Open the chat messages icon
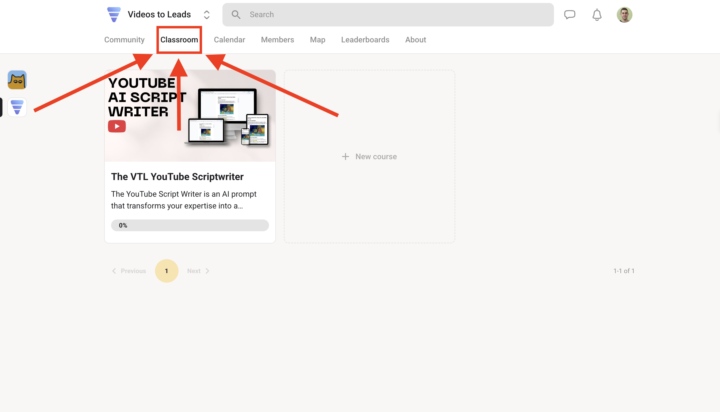 tap(570, 15)
